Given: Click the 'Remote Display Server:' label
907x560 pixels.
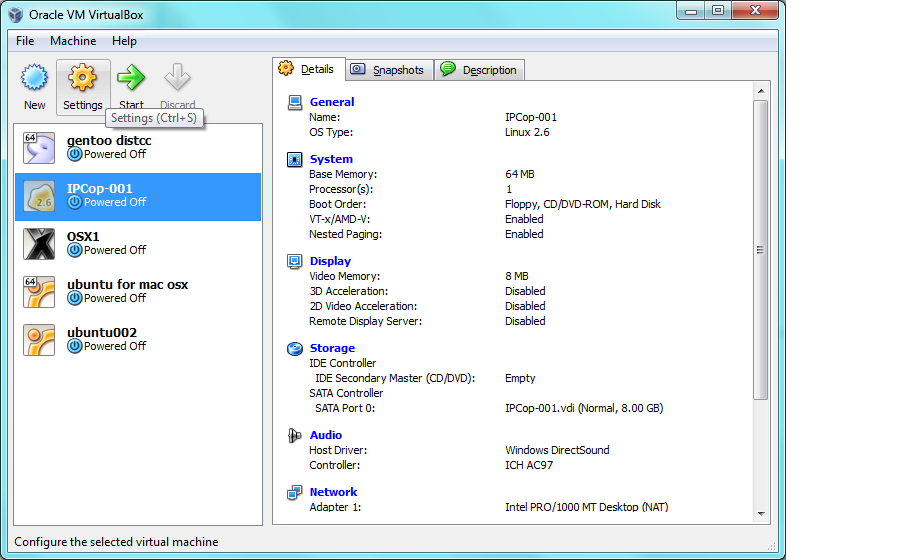Looking at the screenshot, I should click(x=366, y=321).
